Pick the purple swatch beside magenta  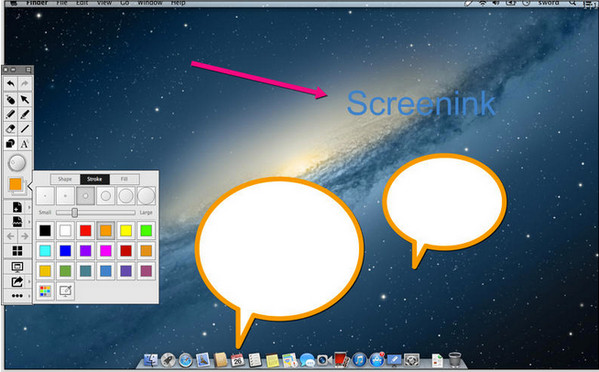[86, 251]
